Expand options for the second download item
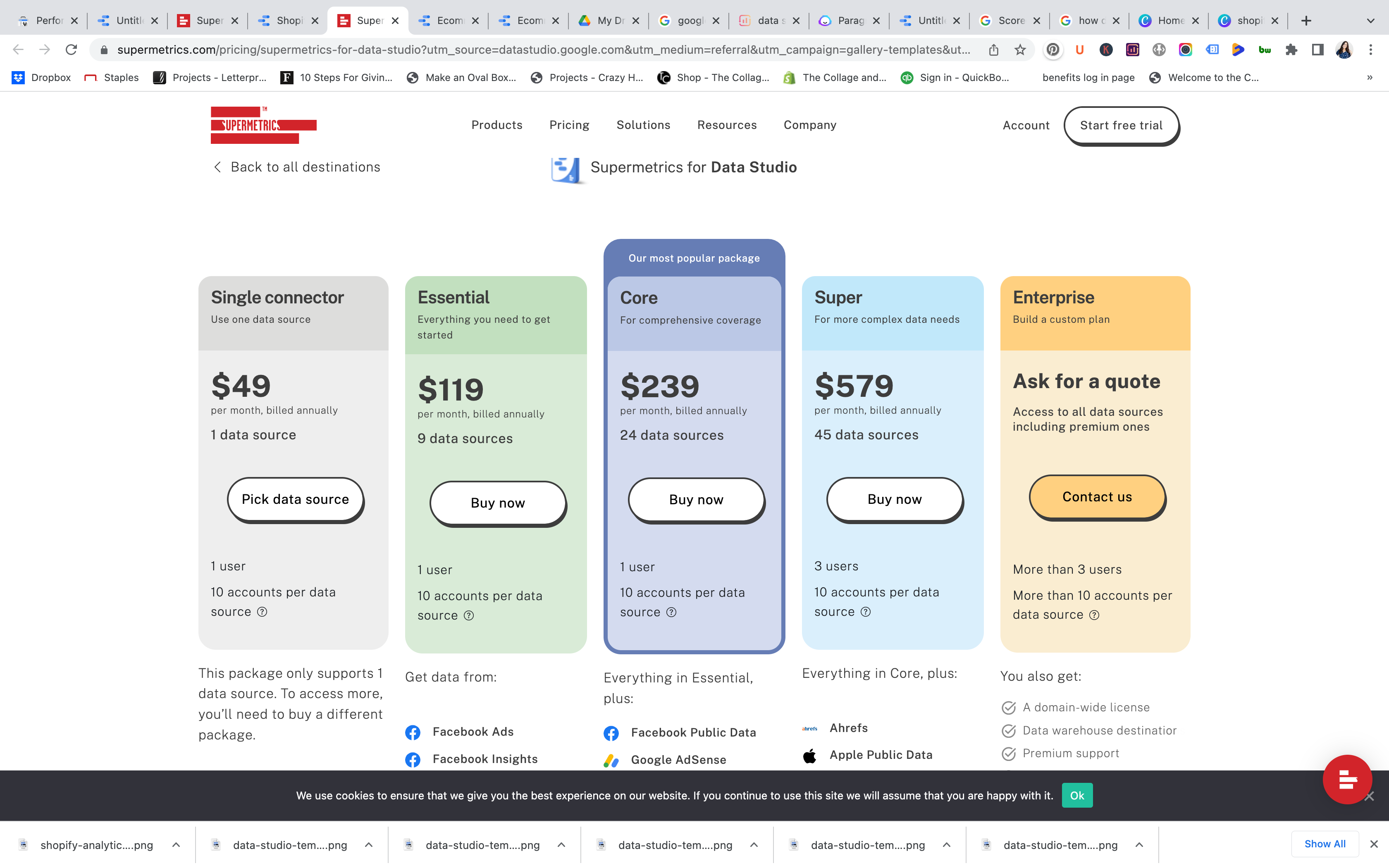This screenshot has width=1389, height=868. click(x=369, y=845)
